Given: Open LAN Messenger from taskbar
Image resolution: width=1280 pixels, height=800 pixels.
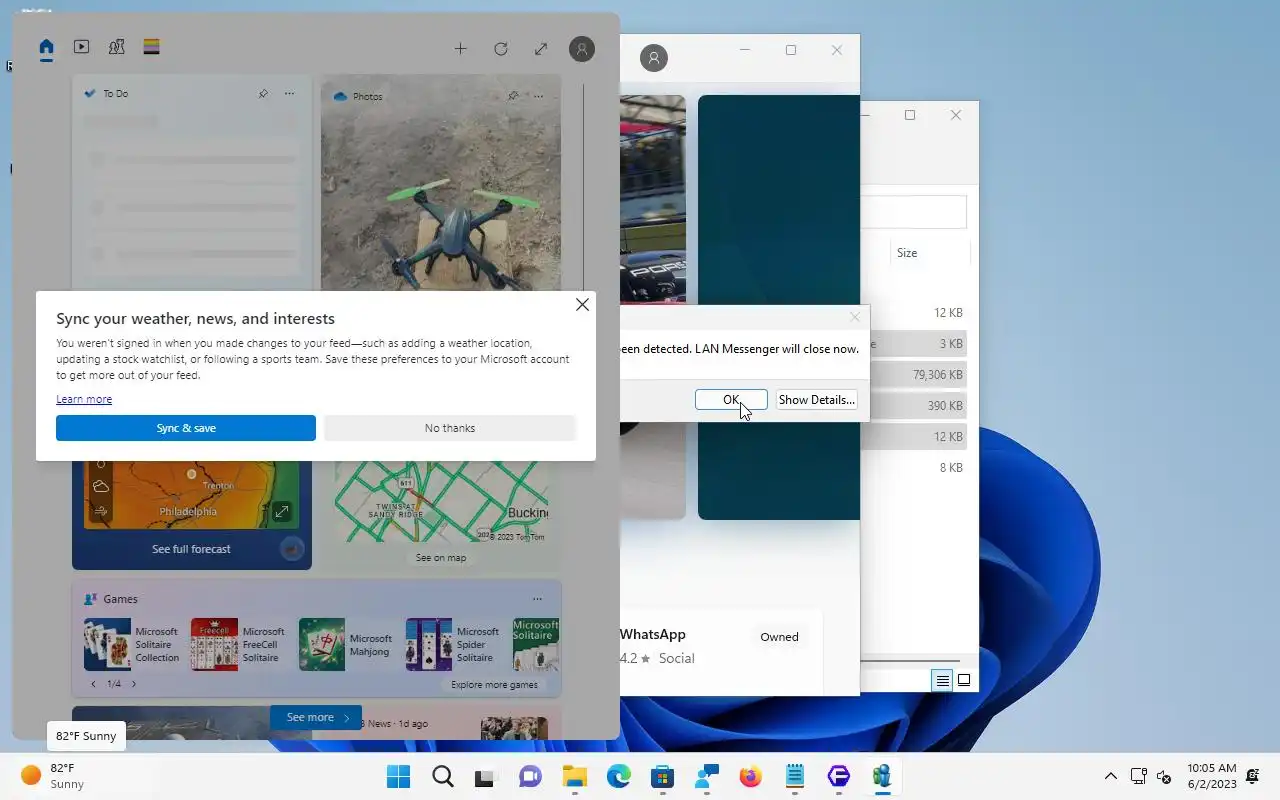Looking at the screenshot, I should click(x=882, y=777).
